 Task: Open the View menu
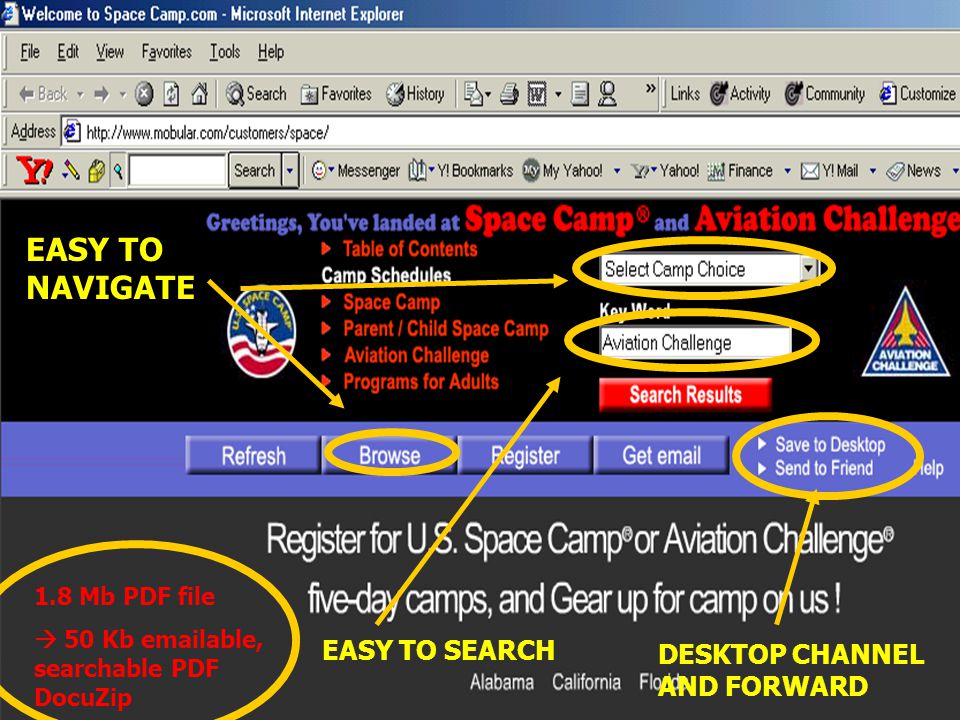point(110,52)
